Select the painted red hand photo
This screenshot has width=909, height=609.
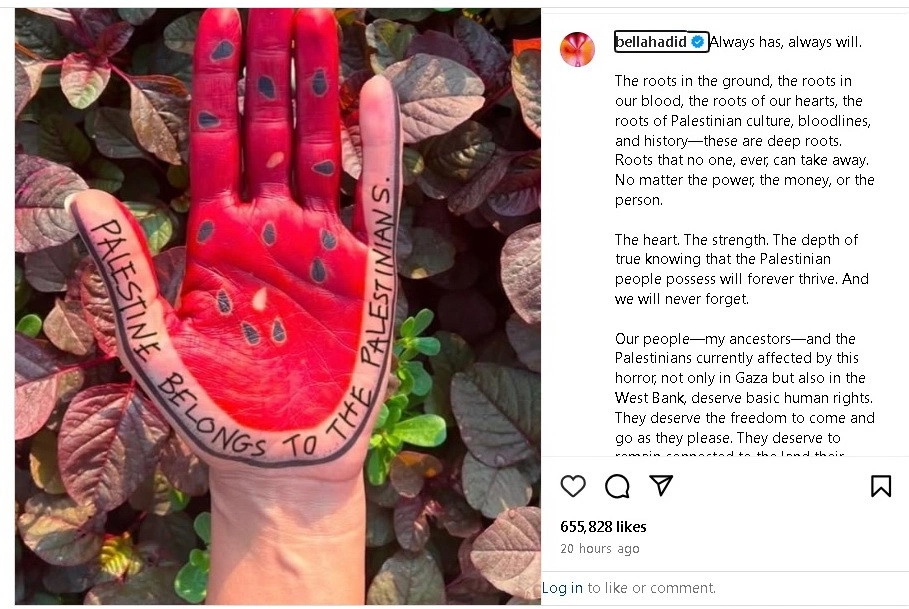[278, 306]
